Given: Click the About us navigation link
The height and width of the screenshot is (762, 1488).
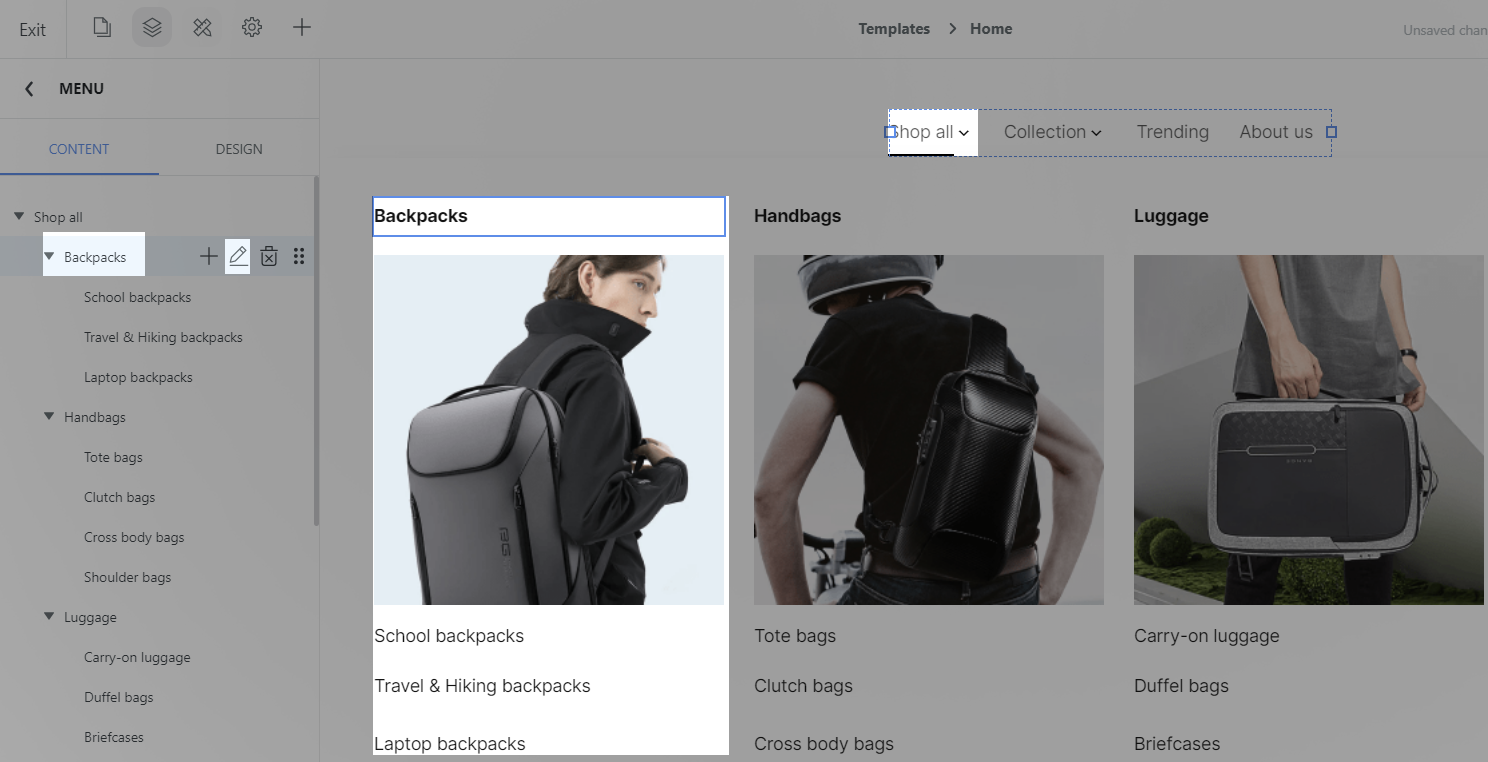Looking at the screenshot, I should pyautogui.click(x=1276, y=132).
